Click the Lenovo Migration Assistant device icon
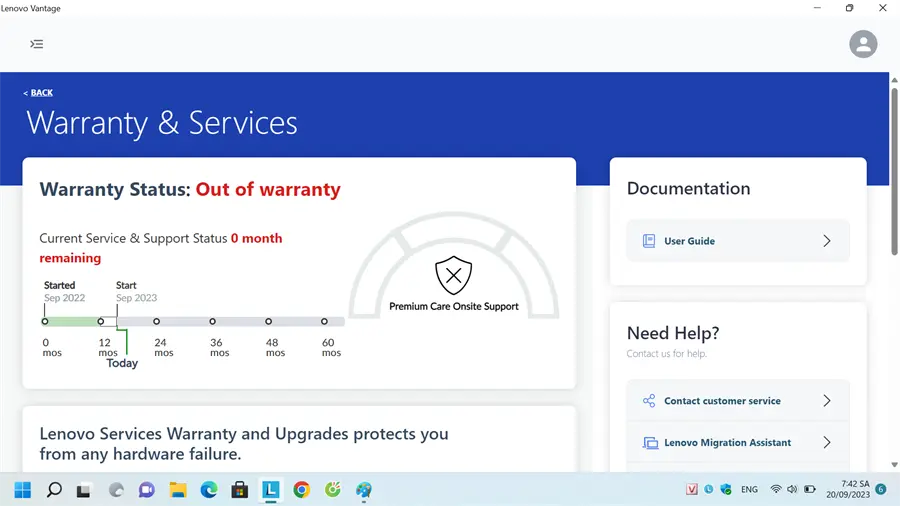900x506 pixels. 650,443
